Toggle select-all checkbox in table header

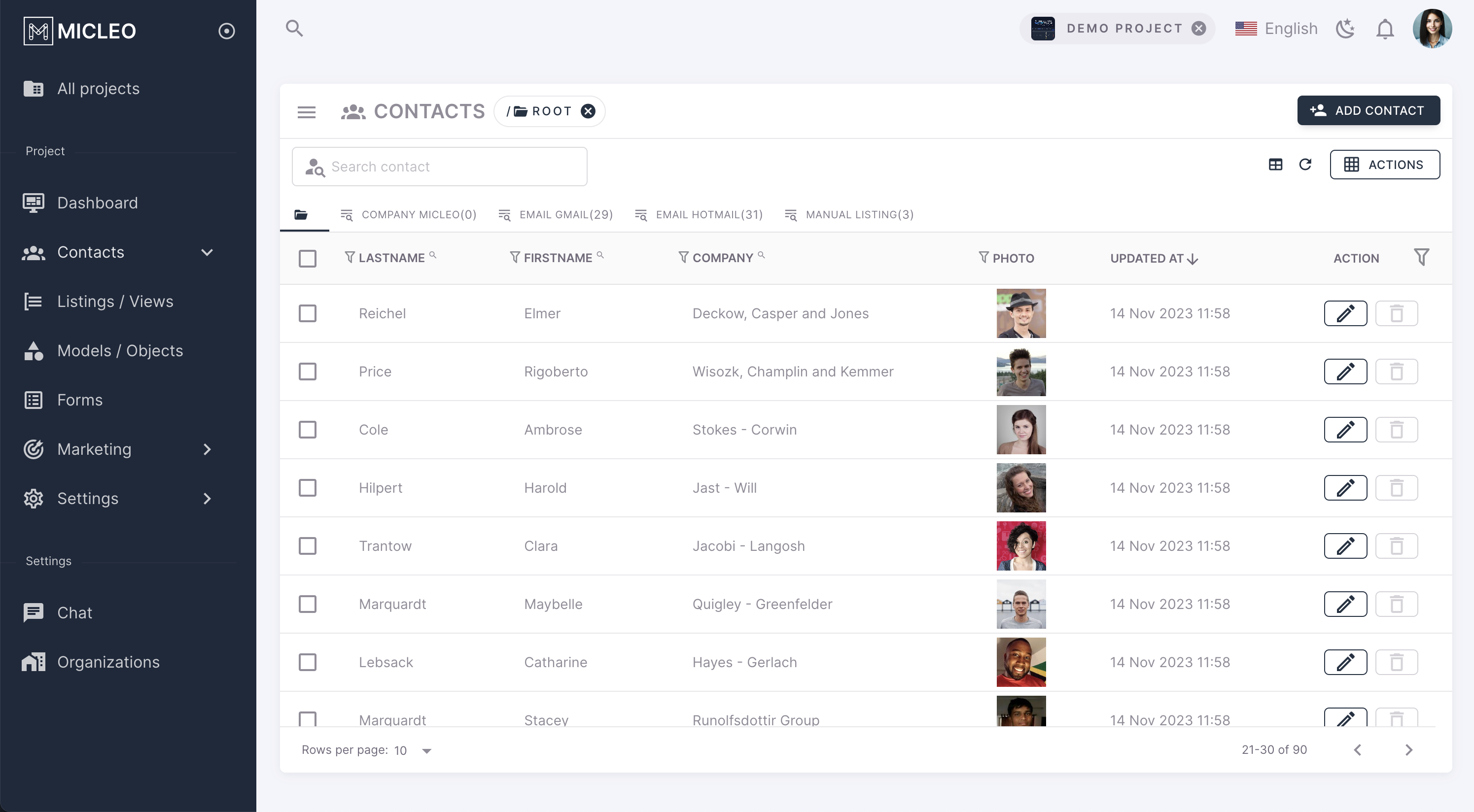point(307,259)
